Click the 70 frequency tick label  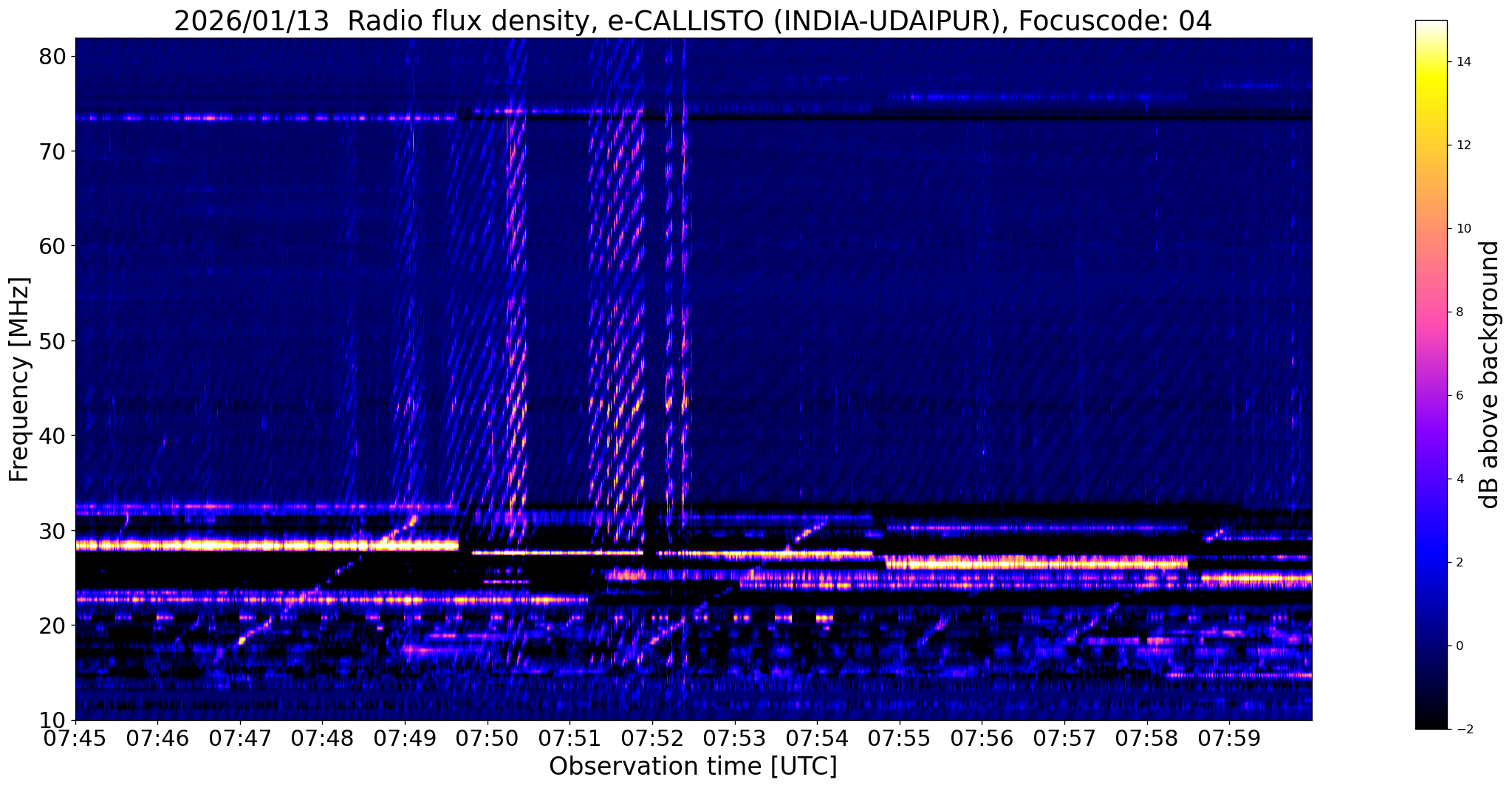click(52, 151)
